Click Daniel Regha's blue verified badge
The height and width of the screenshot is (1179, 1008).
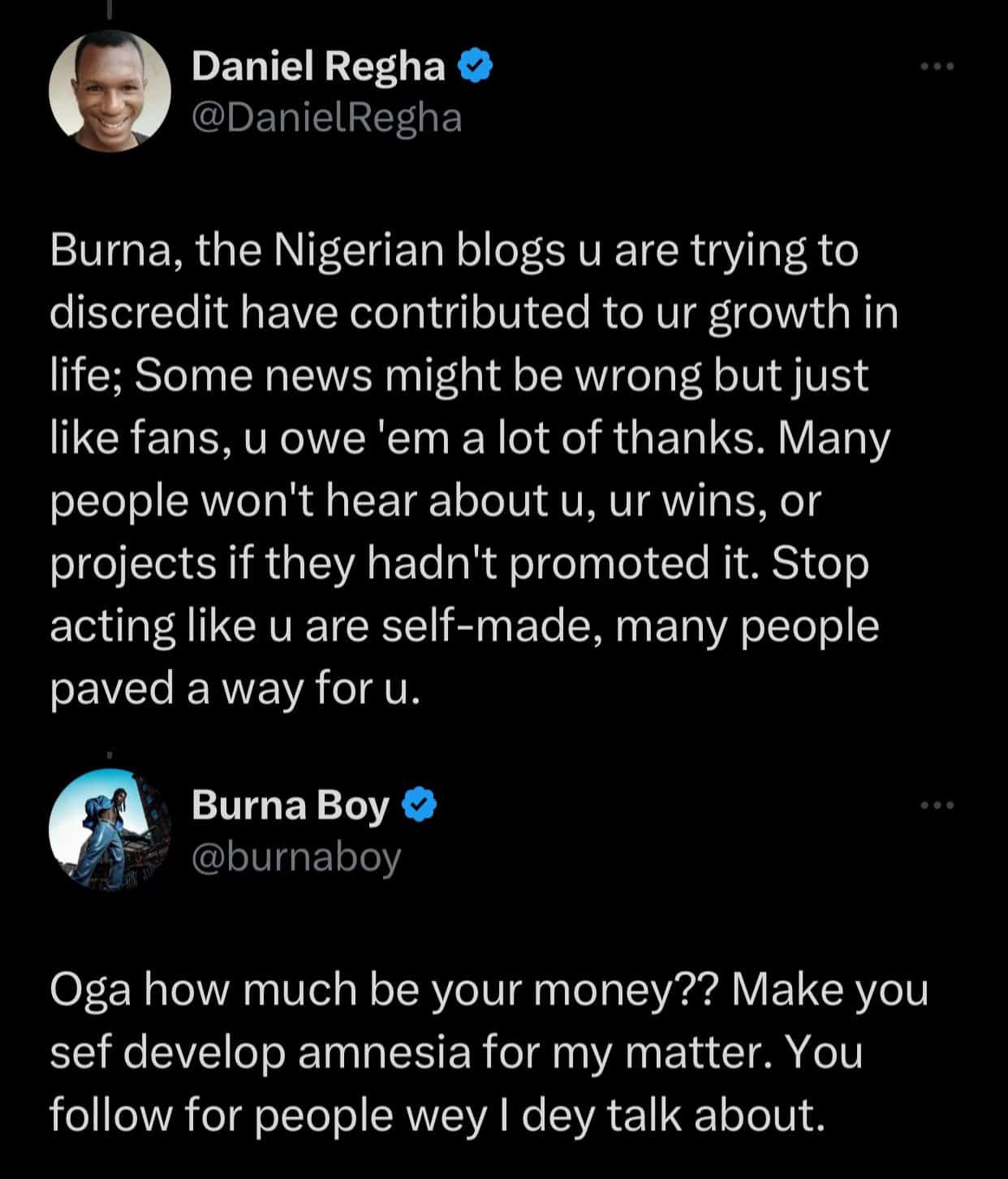(x=476, y=67)
